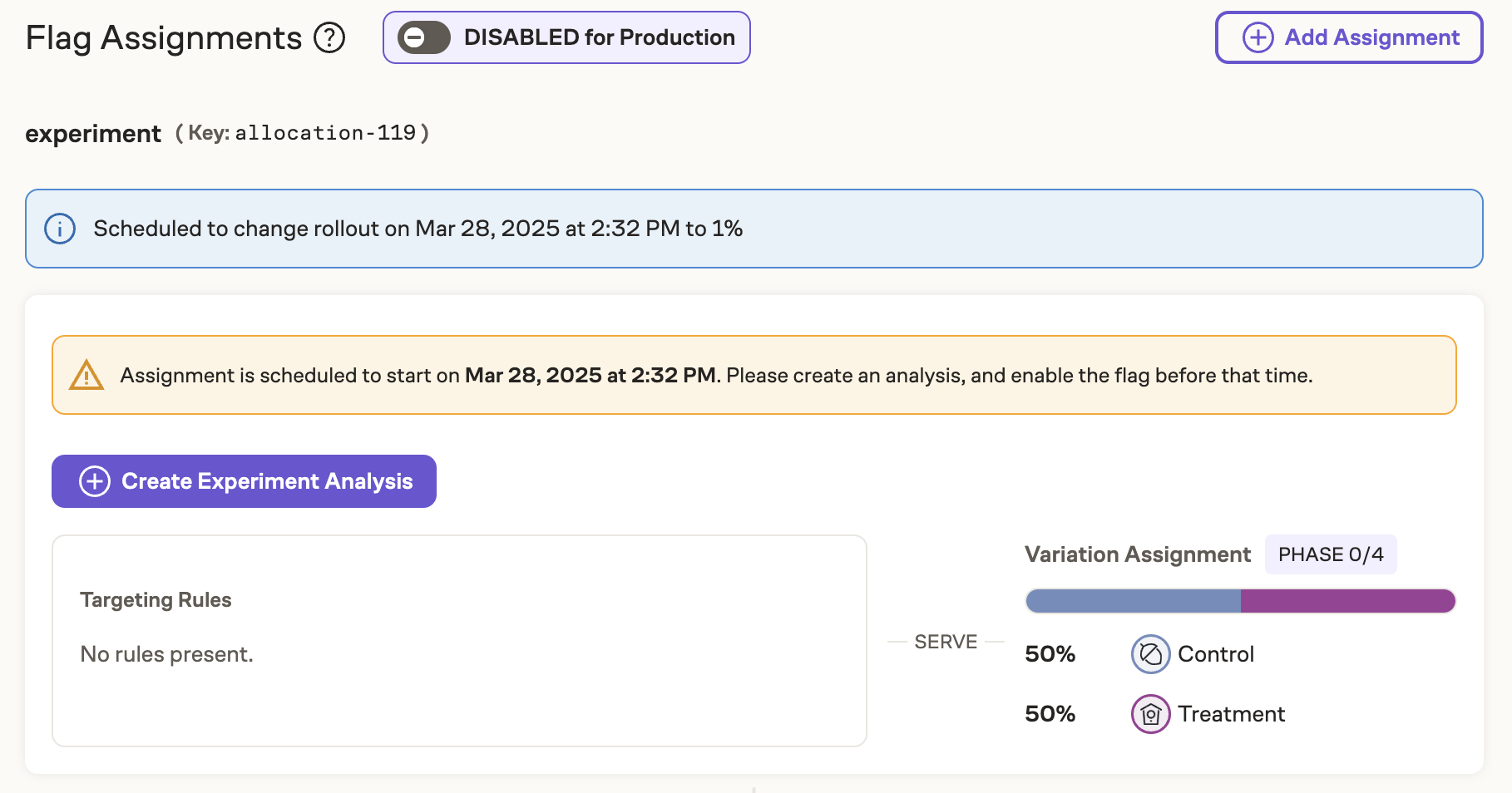The width and height of the screenshot is (1512, 793).
Task: Toggle the Production enable switch
Action: (x=424, y=37)
